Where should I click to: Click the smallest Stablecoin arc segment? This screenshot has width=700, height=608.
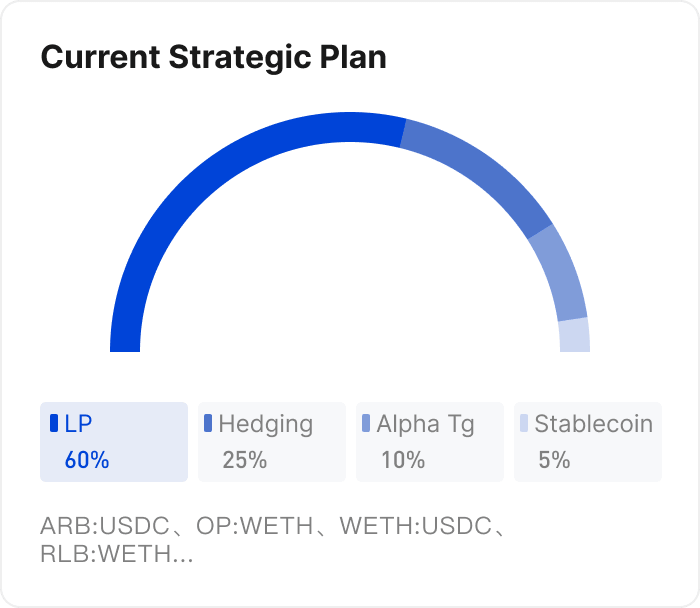point(574,336)
